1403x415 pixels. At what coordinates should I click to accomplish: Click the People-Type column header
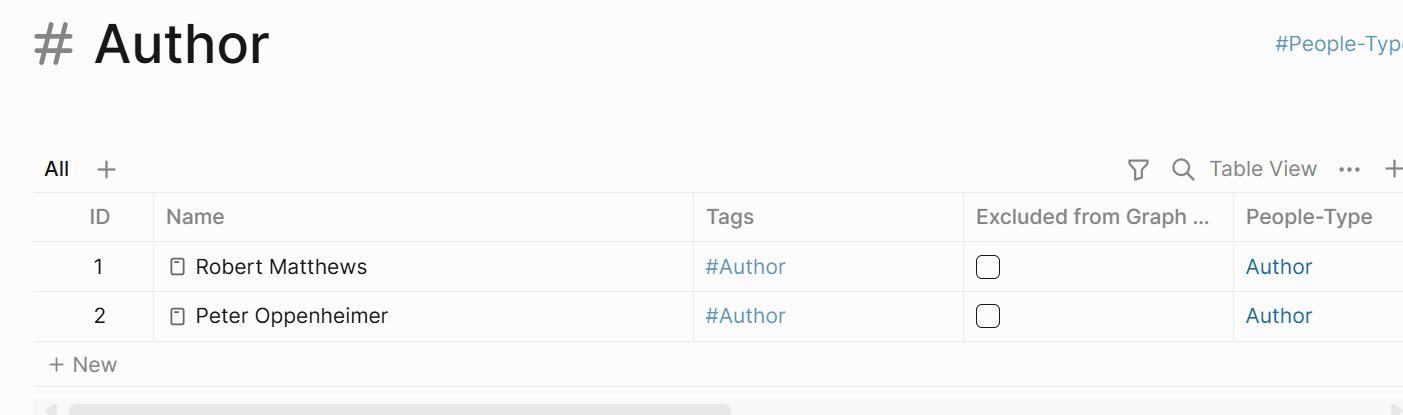[1309, 217]
